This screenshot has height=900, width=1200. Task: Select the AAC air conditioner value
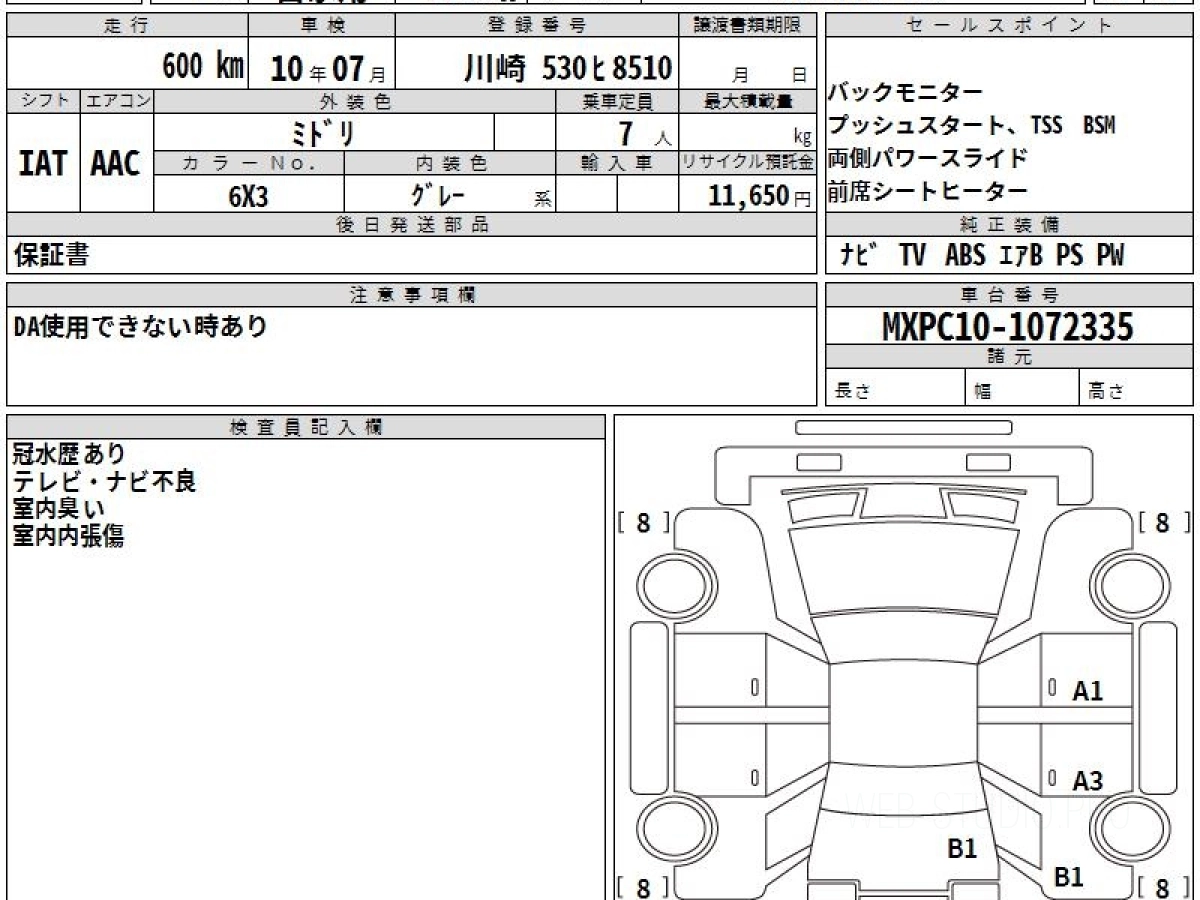pyautogui.click(x=116, y=163)
